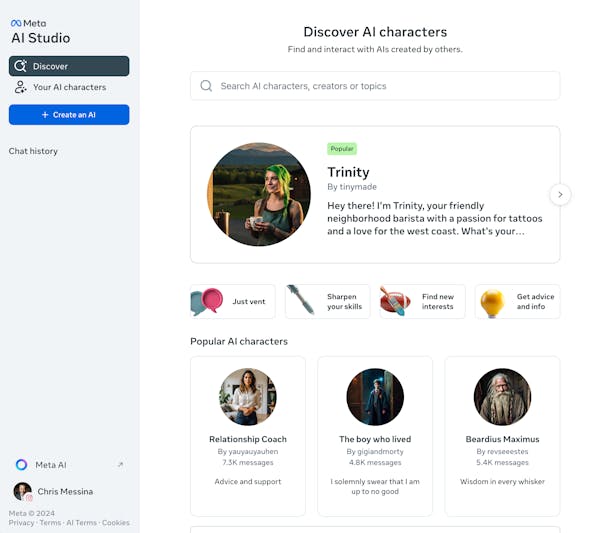Click the By revseeestes creator name

coord(502,452)
